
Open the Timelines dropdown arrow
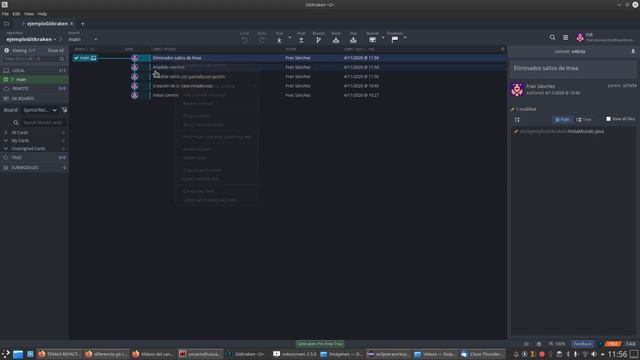[x=405, y=38]
